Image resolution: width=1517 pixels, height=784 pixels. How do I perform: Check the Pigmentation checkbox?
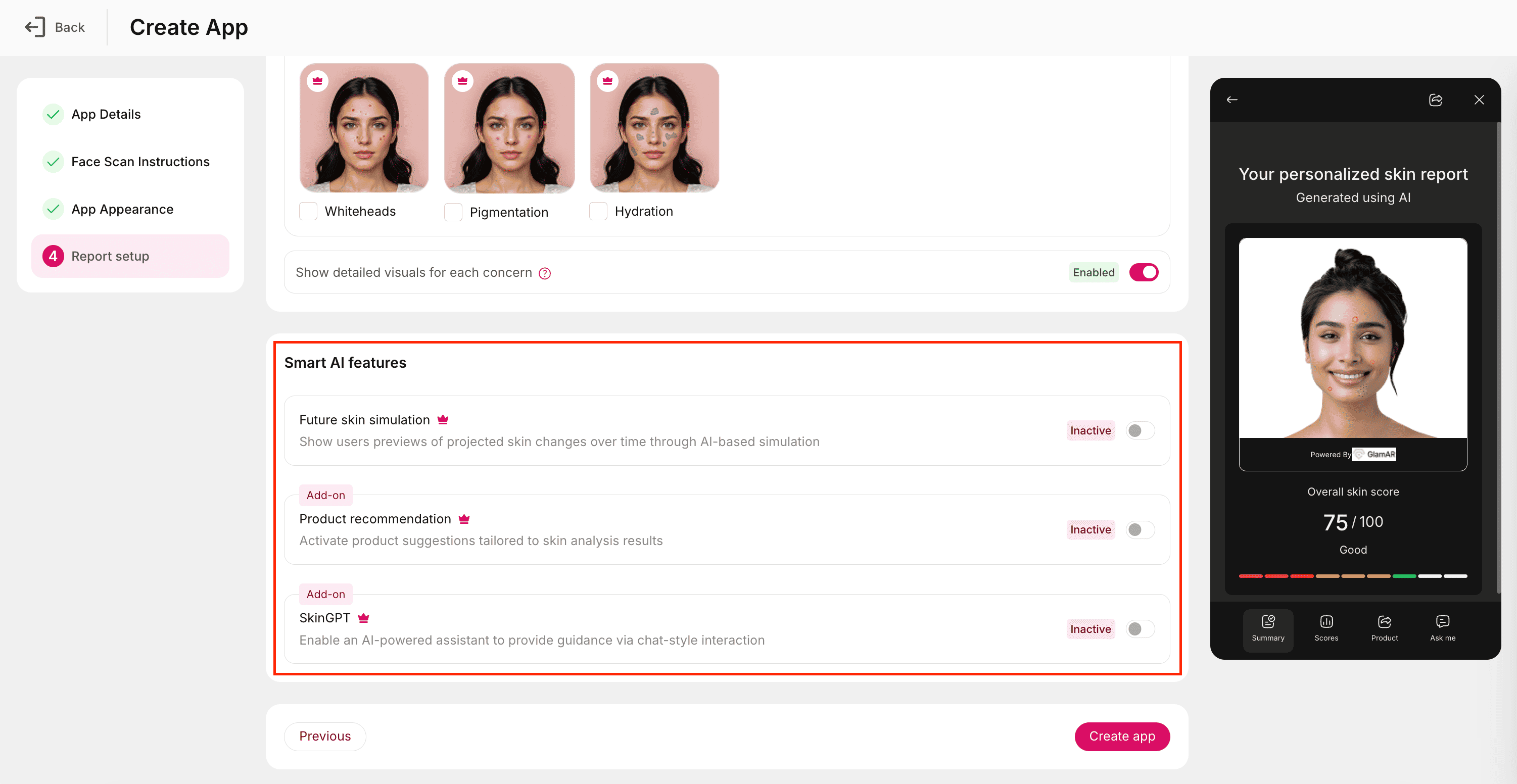coord(453,212)
